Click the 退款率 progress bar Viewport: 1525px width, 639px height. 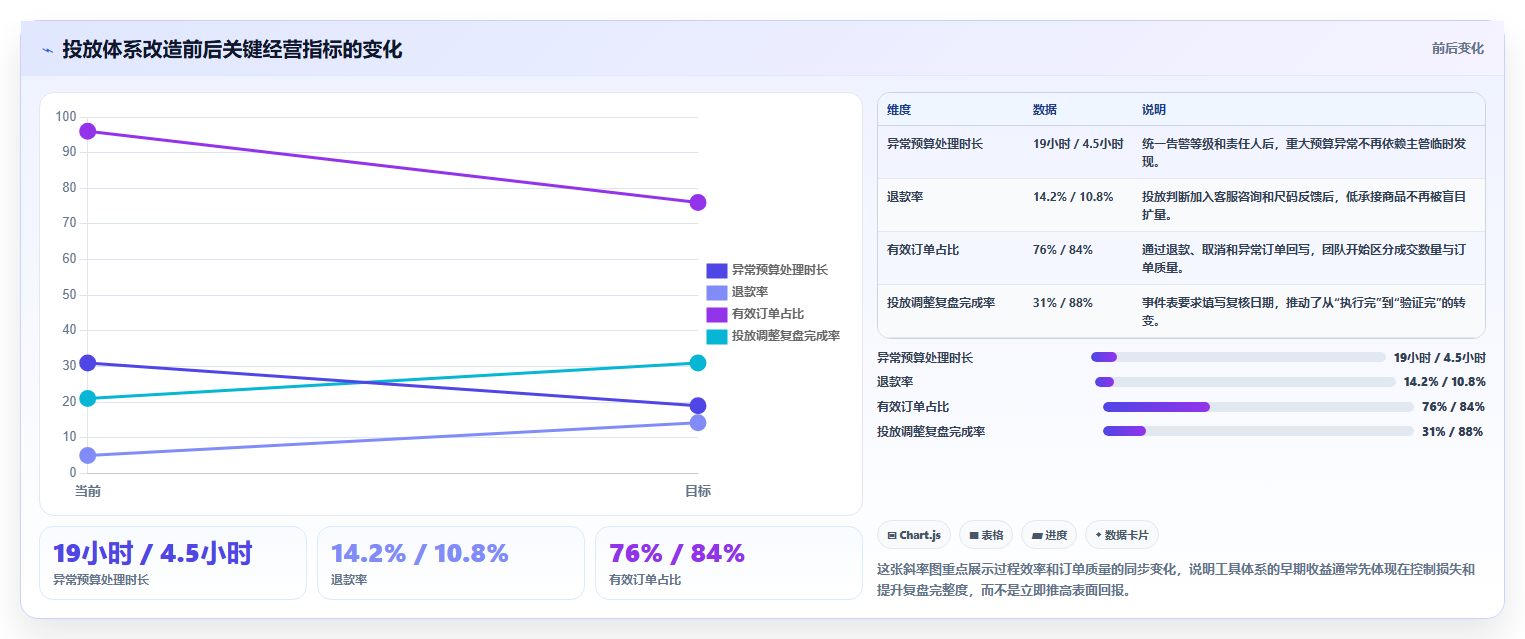1245,382
